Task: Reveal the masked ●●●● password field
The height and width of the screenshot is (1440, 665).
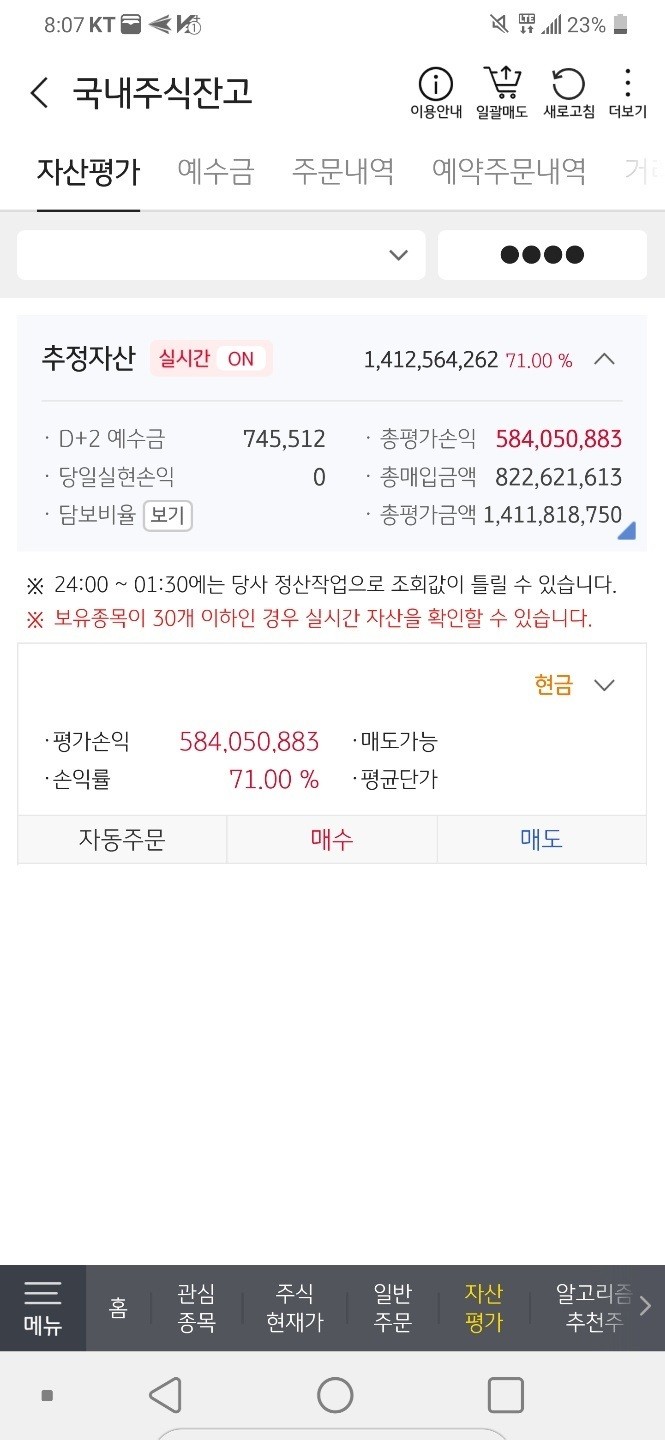Action: (542, 255)
